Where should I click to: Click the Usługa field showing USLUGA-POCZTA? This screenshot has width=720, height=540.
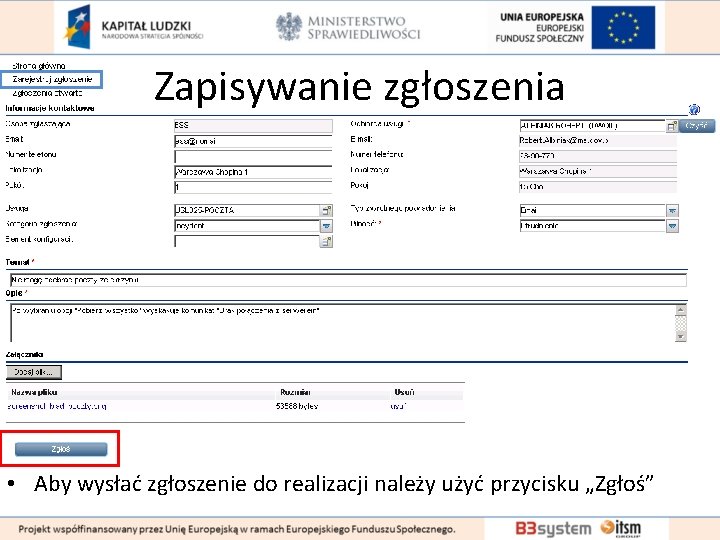247,210
